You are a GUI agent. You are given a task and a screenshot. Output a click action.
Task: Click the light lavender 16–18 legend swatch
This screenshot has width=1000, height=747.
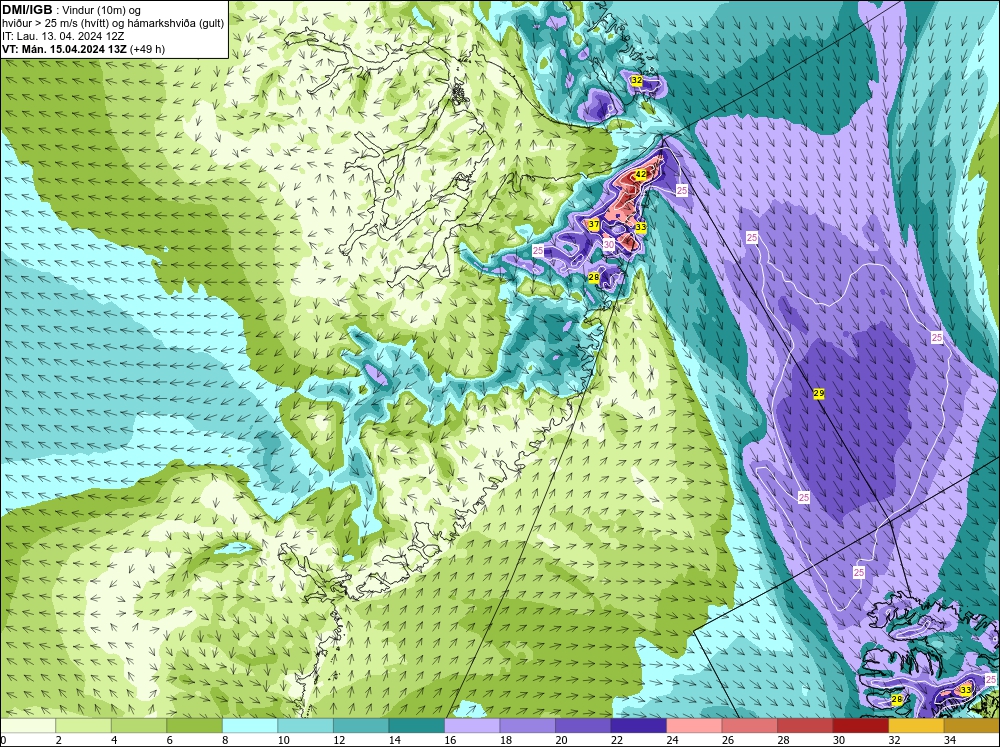[x=472, y=725]
